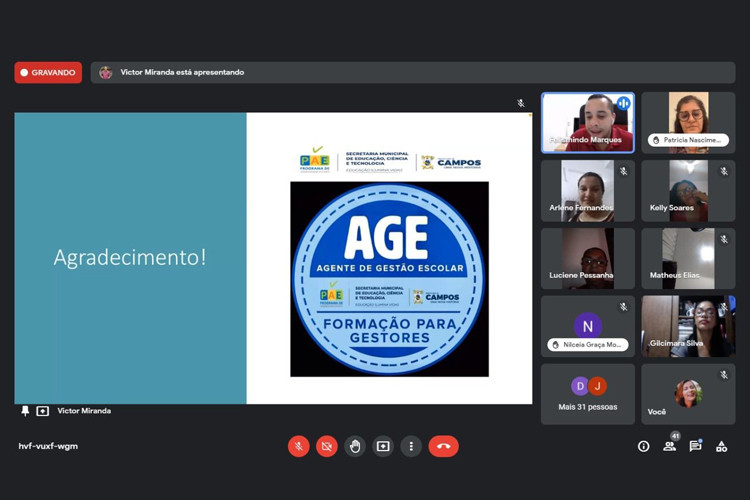Viewport: 750px width, 500px height.
Task: Click the present screen button
Action: pyautogui.click(x=383, y=446)
